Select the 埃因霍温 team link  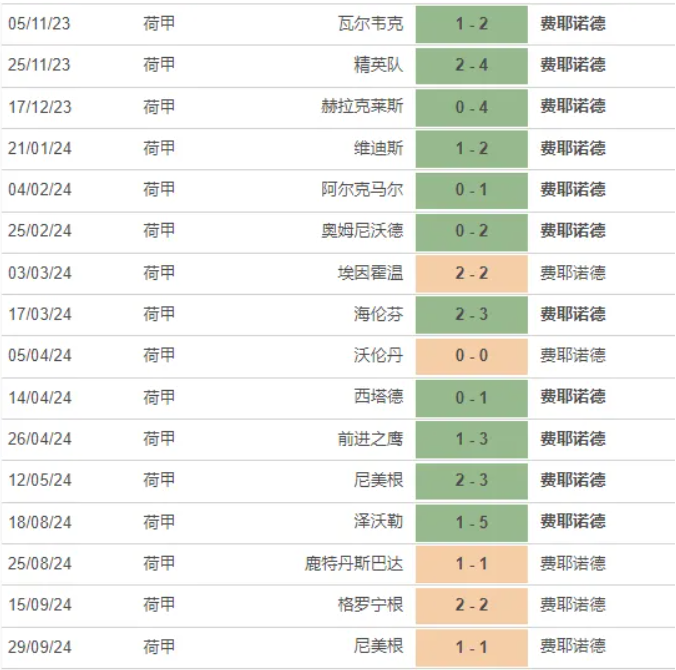tap(371, 273)
